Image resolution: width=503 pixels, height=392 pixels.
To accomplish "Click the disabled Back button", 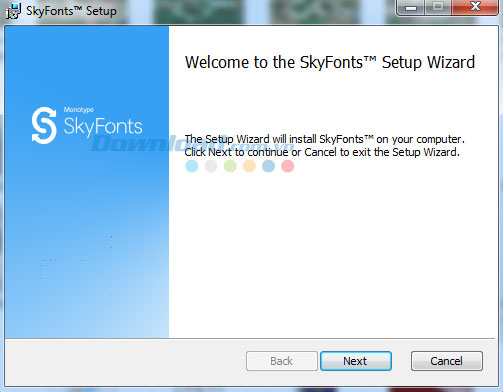I will tap(282, 361).
